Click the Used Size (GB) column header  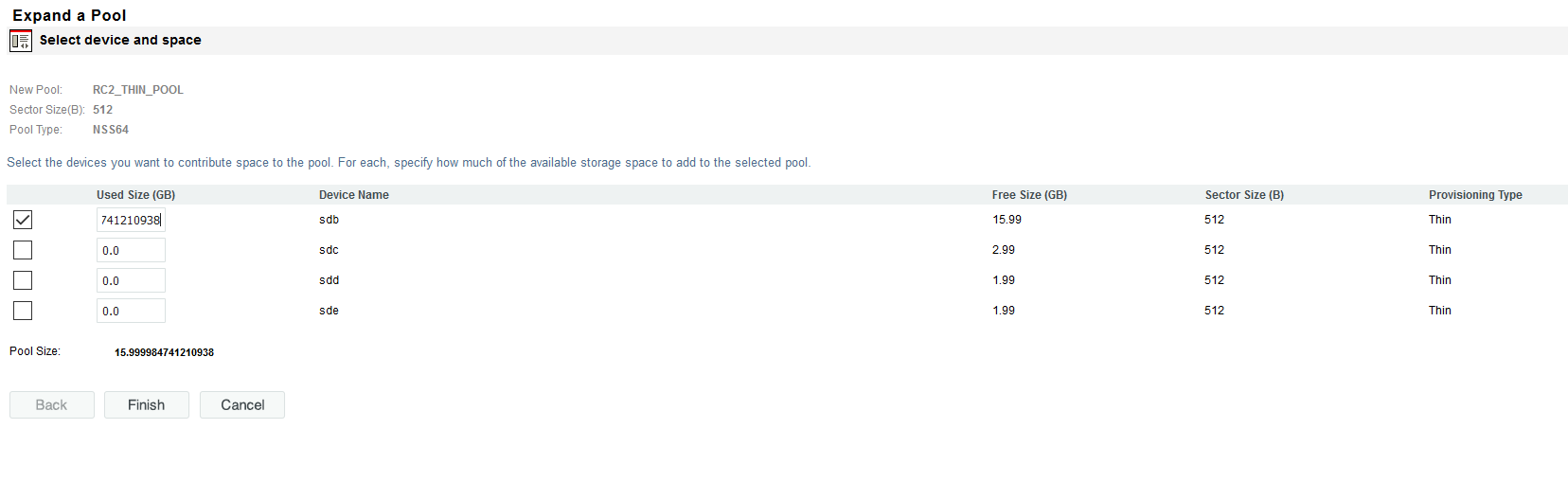pos(135,195)
